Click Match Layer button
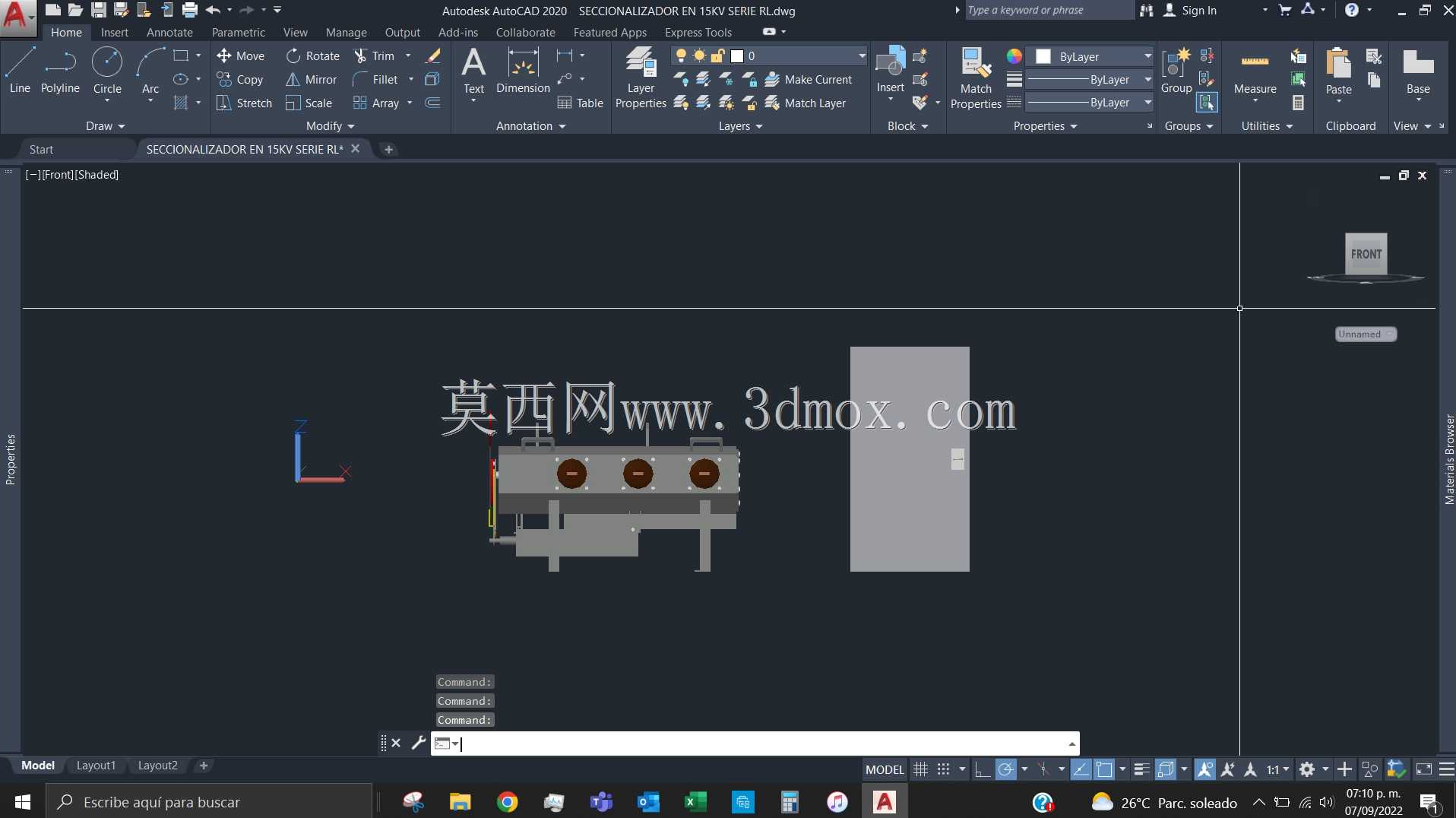This screenshot has width=1456, height=818. [806, 103]
